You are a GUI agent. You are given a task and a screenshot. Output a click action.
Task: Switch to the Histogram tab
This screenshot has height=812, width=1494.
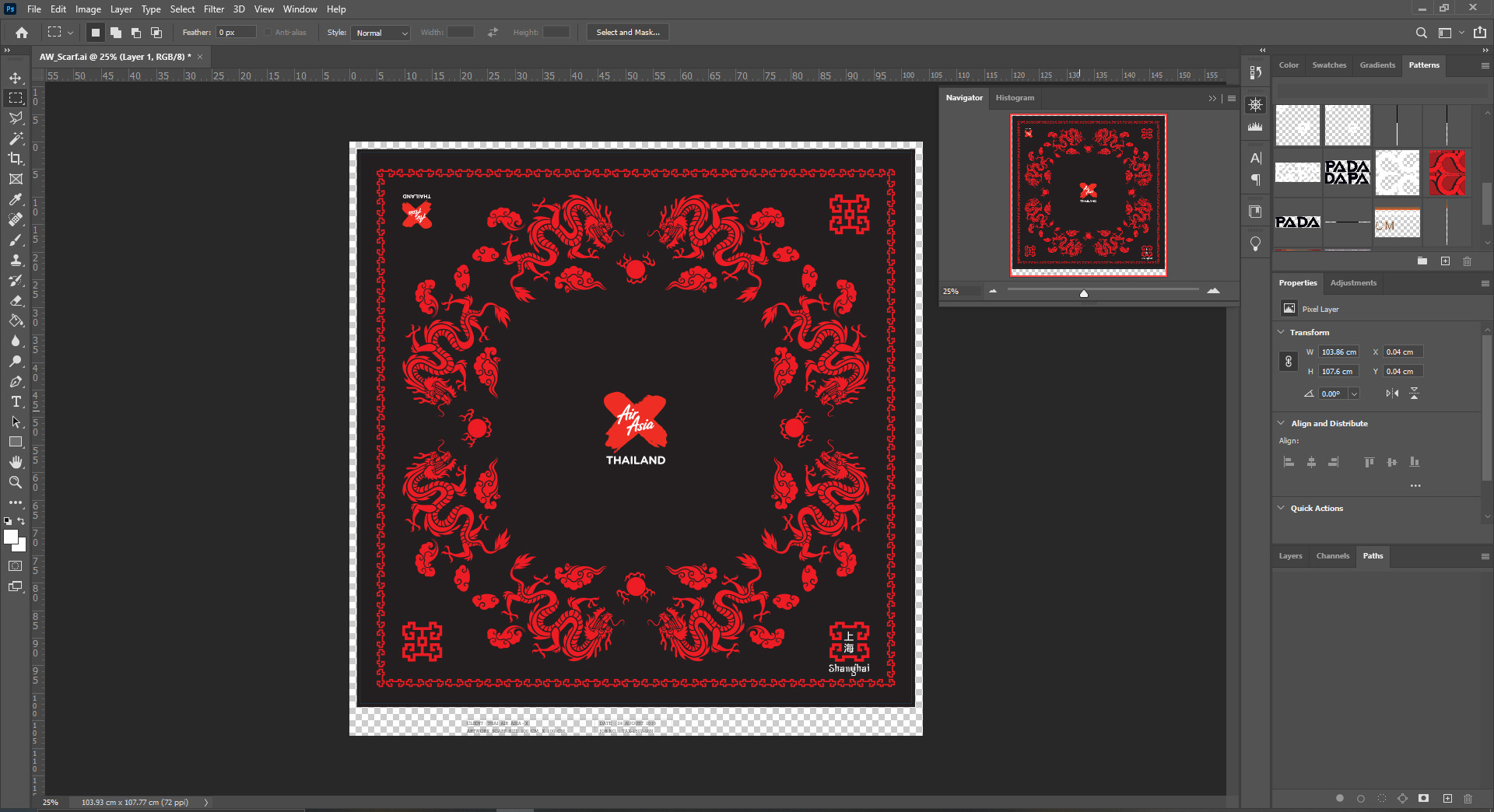[1015, 98]
